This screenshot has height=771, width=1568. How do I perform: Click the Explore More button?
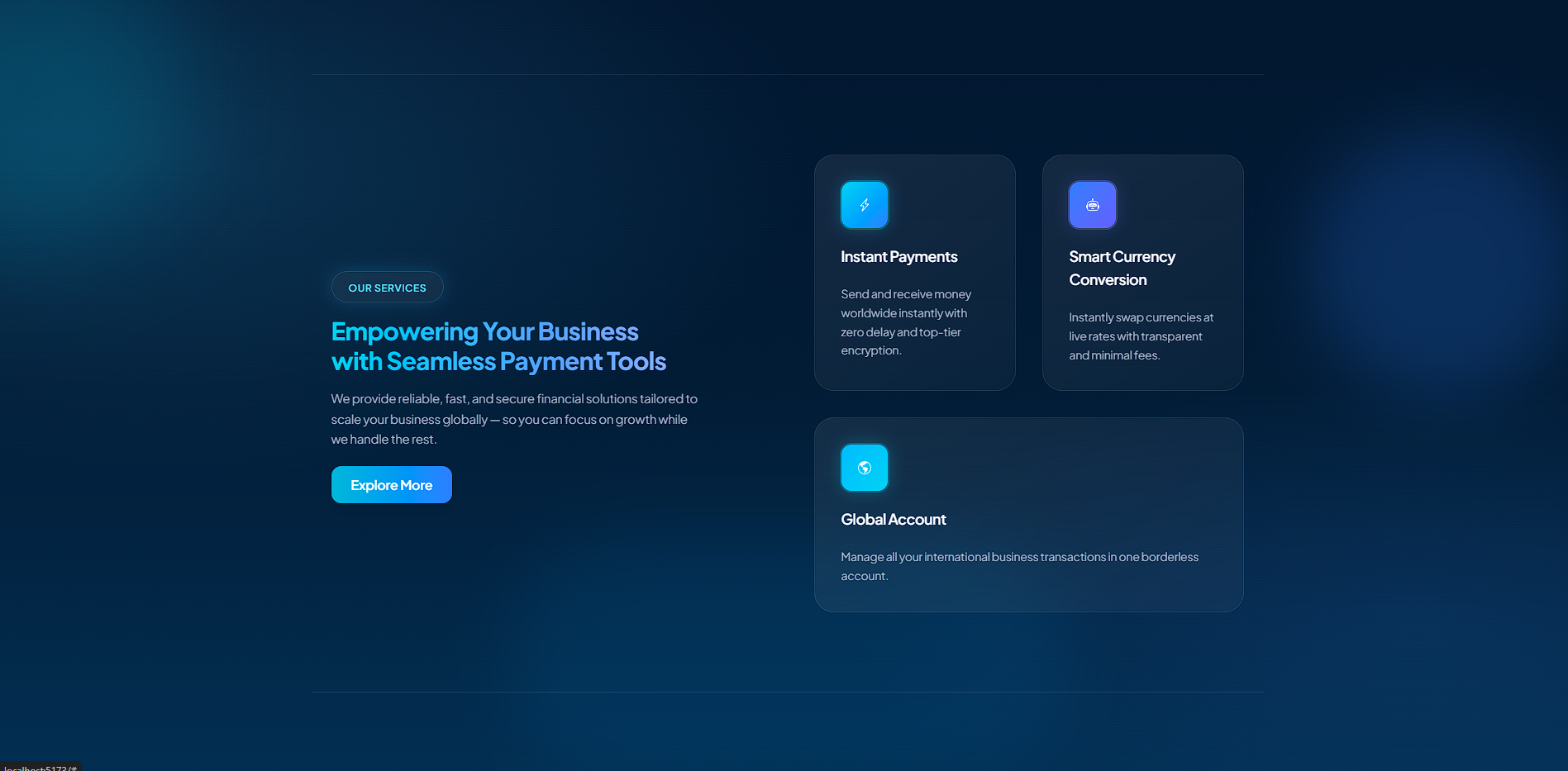[391, 484]
